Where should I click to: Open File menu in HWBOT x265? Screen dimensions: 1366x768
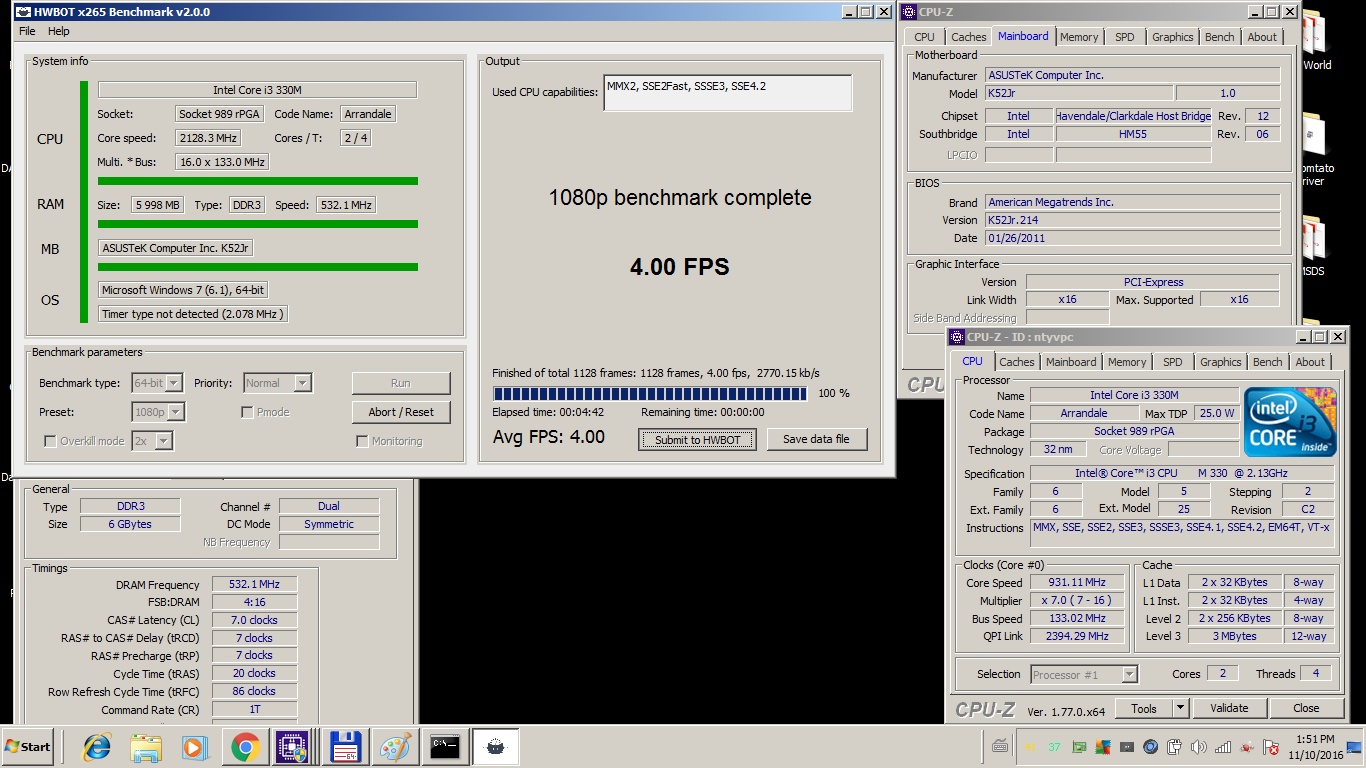(27, 31)
